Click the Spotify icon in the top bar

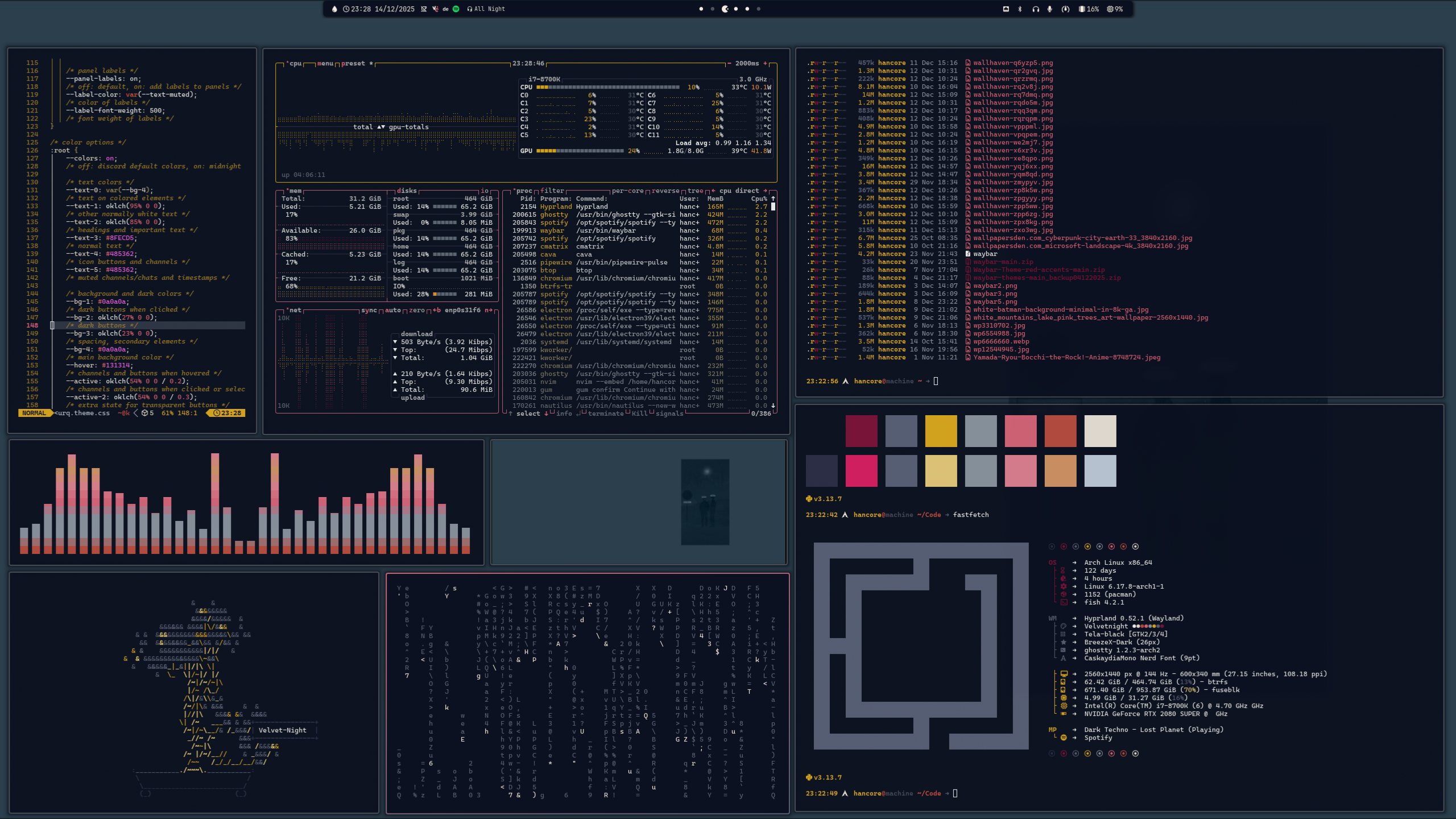[456, 9]
